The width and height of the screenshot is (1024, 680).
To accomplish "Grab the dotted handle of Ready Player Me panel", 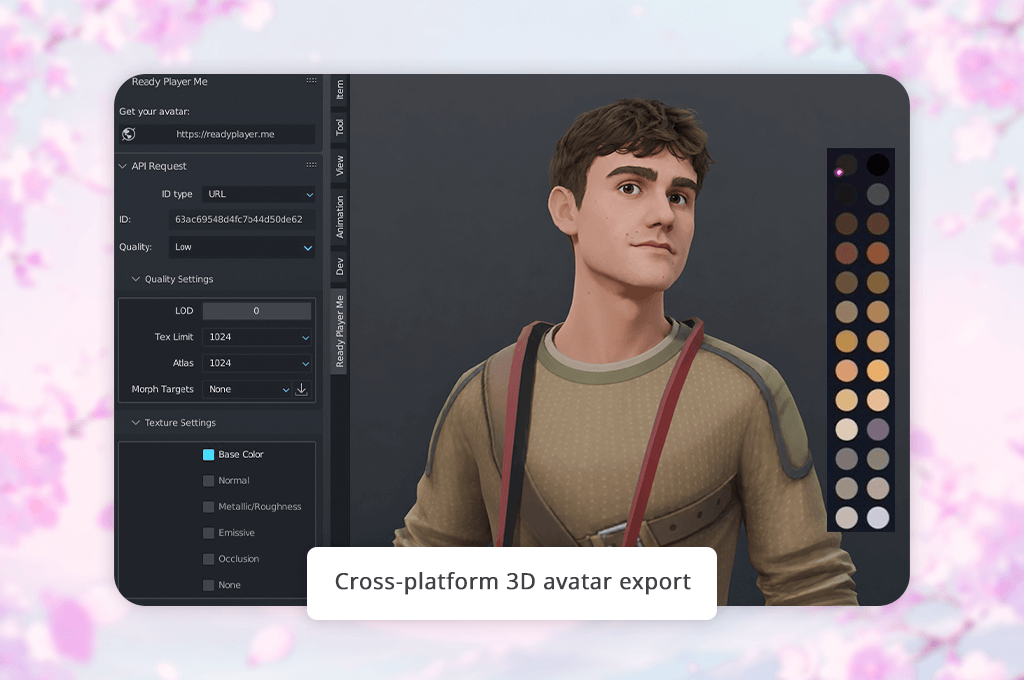I will pyautogui.click(x=312, y=80).
